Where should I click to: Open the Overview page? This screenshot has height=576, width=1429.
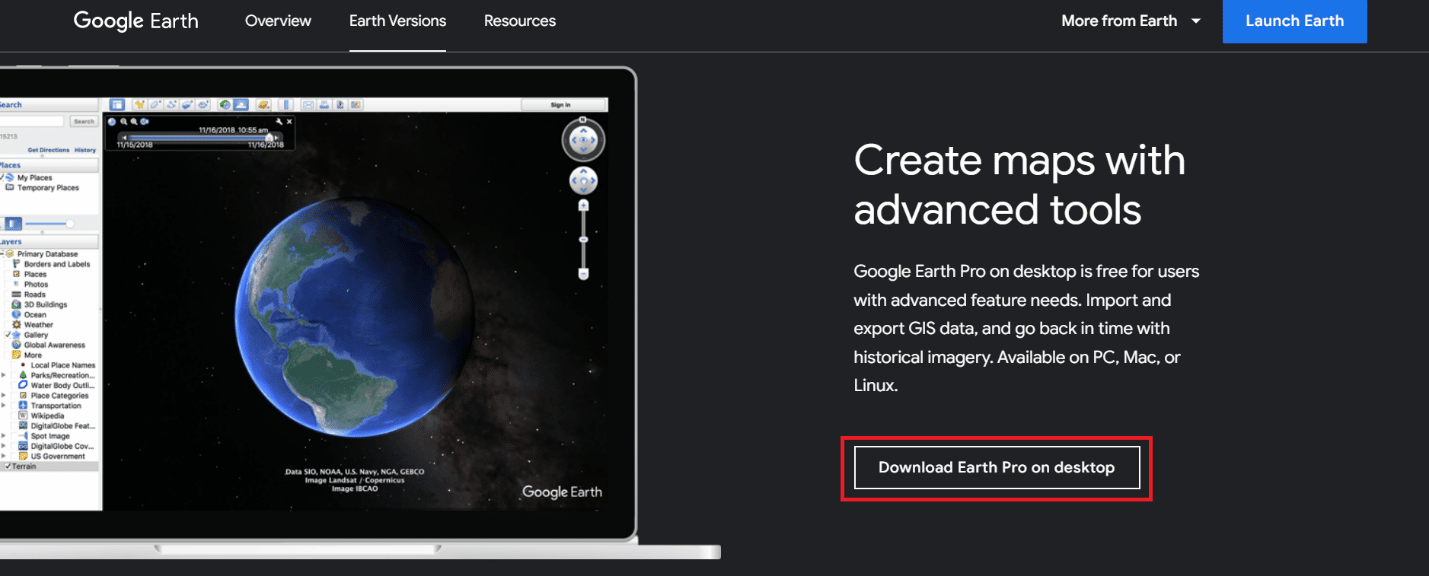tap(278, 20)
